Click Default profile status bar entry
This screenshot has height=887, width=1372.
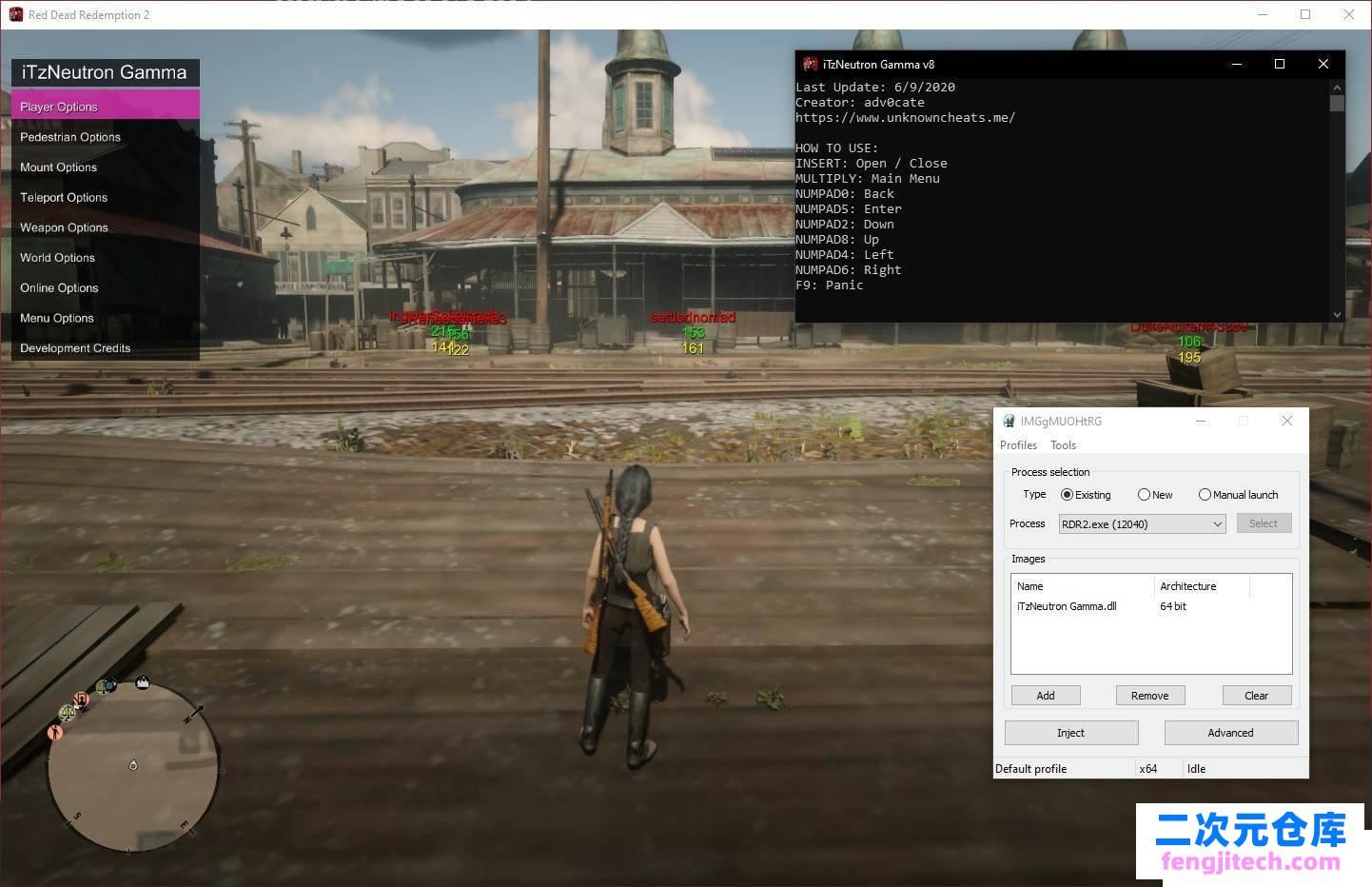click(x=1031, y=769)
